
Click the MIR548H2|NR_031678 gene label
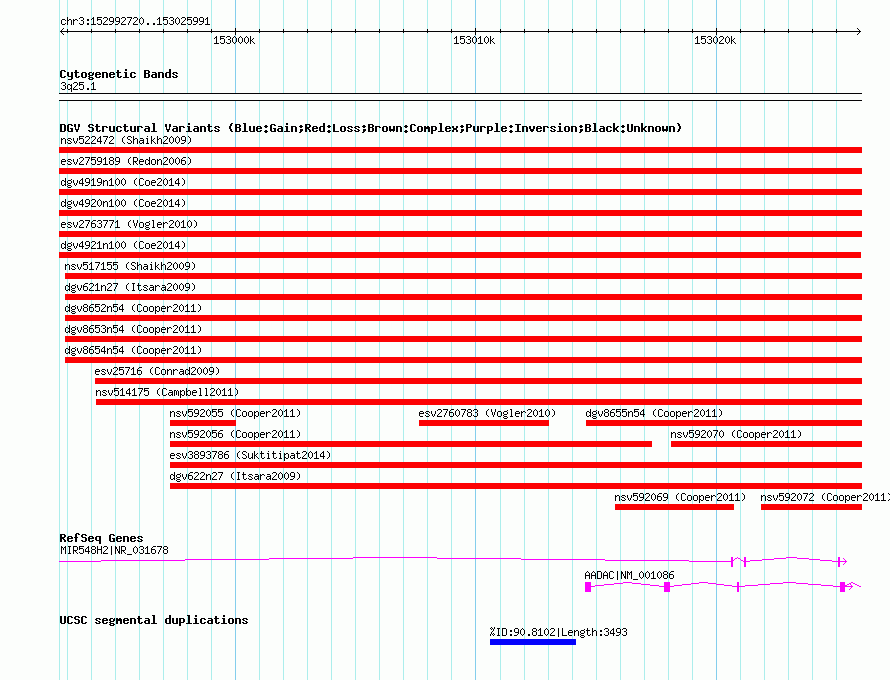(x=114, y=550)
